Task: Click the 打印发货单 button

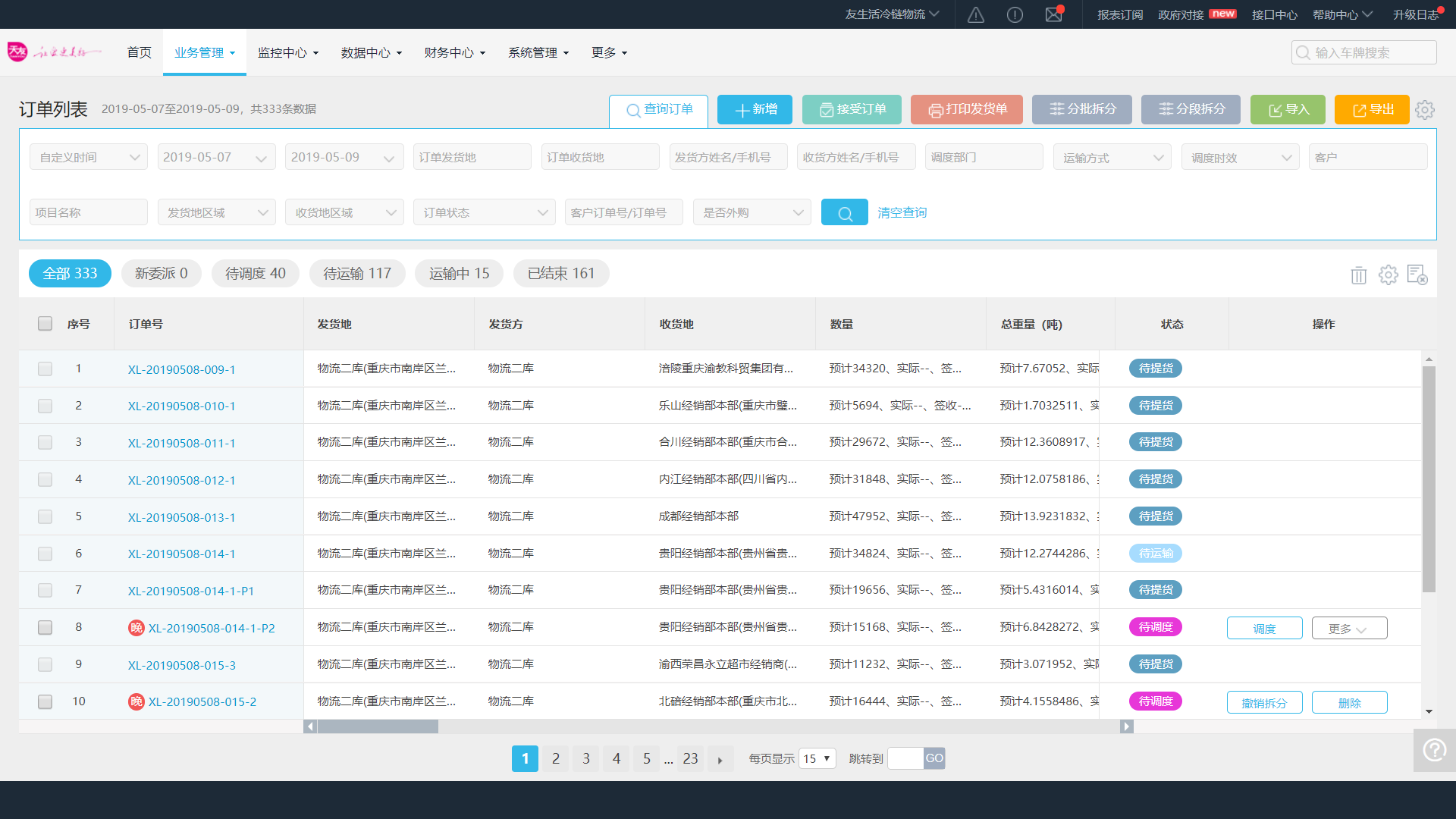Action: pyautogui.click(x=966, y=109)
